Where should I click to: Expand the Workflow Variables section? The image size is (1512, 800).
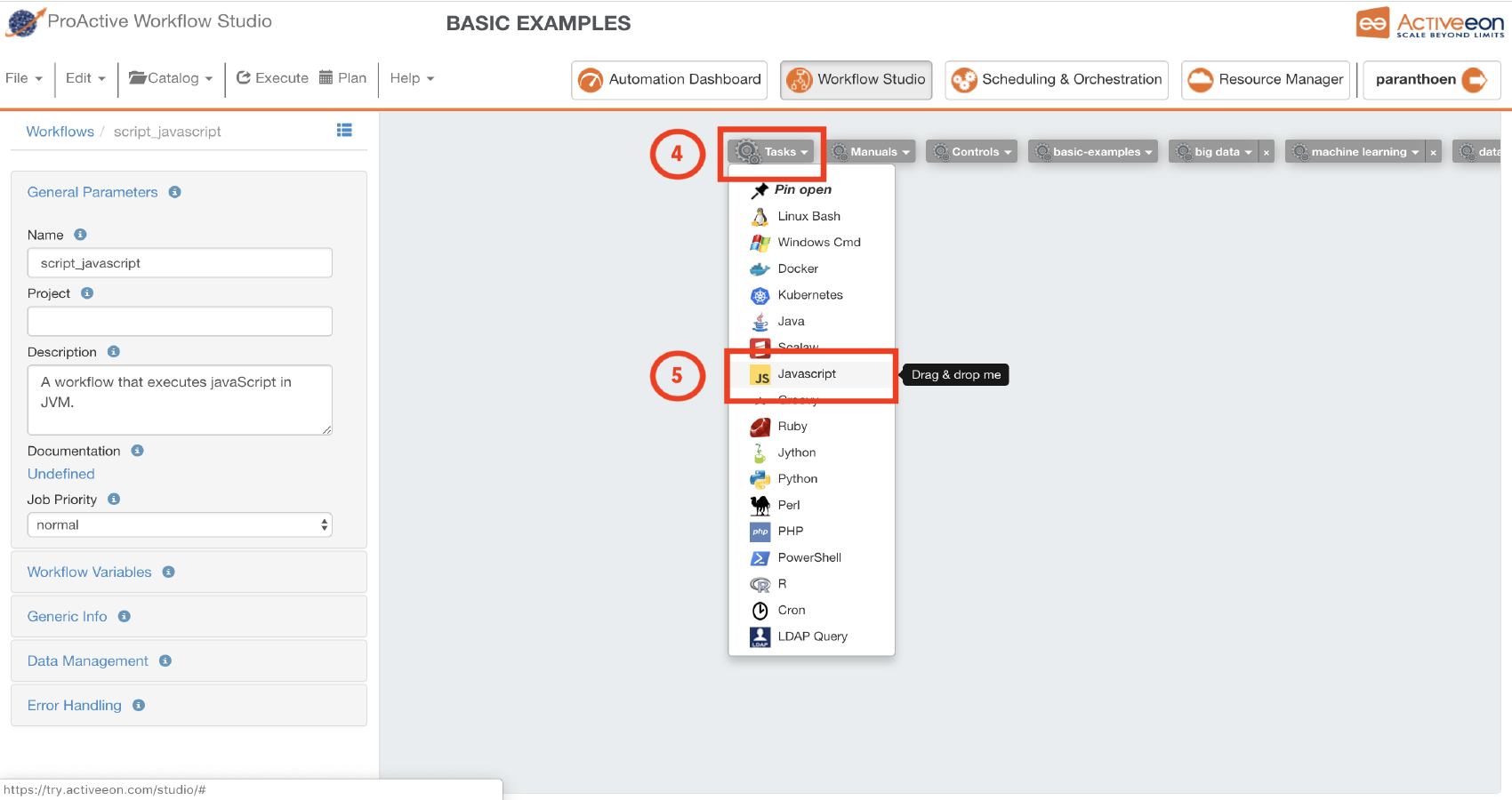tap(89, 572)
